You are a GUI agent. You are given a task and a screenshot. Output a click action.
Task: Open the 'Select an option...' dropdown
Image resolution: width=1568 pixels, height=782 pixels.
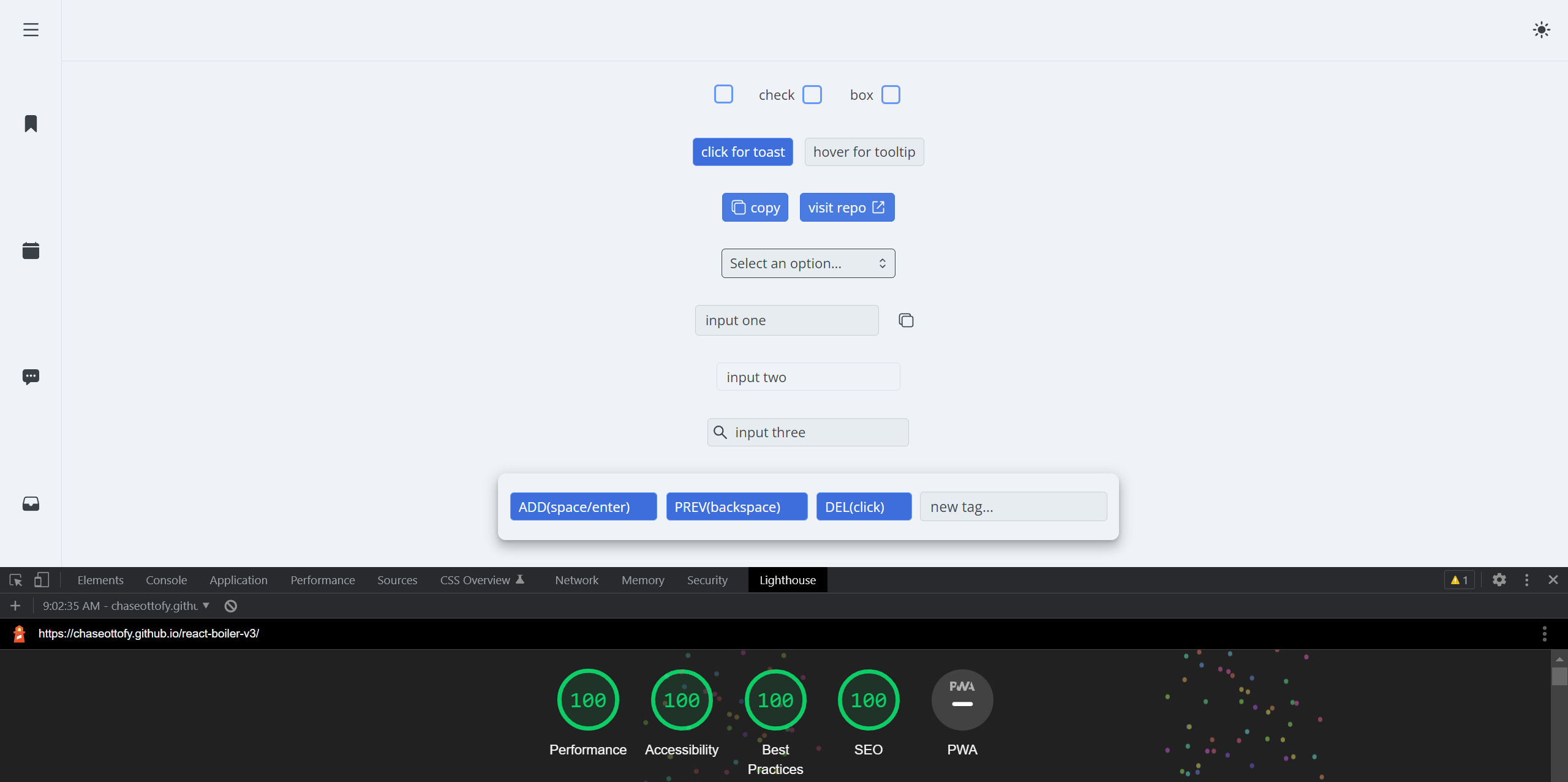click(808, 263)
